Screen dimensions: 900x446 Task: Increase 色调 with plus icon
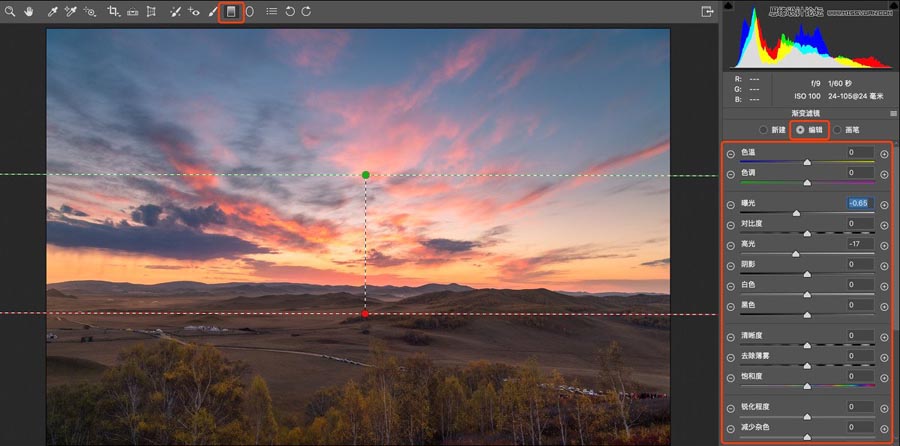[884, 174]
